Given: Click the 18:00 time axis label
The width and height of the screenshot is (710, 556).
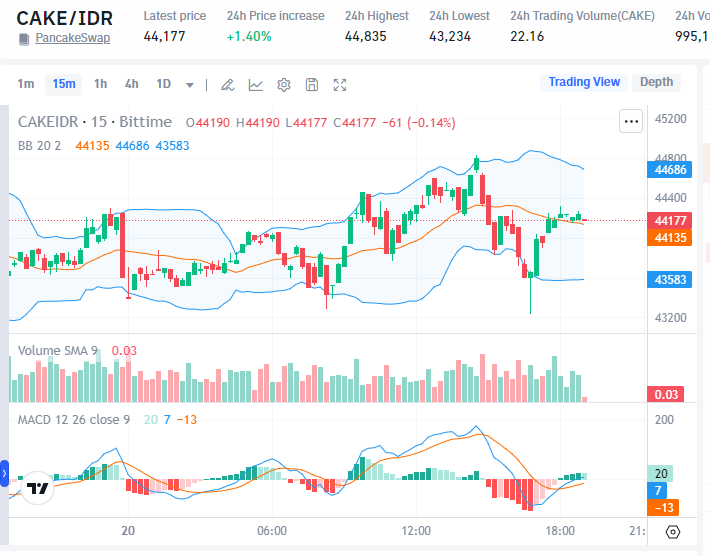Looking at the screenshot, I should click(560, 531).
